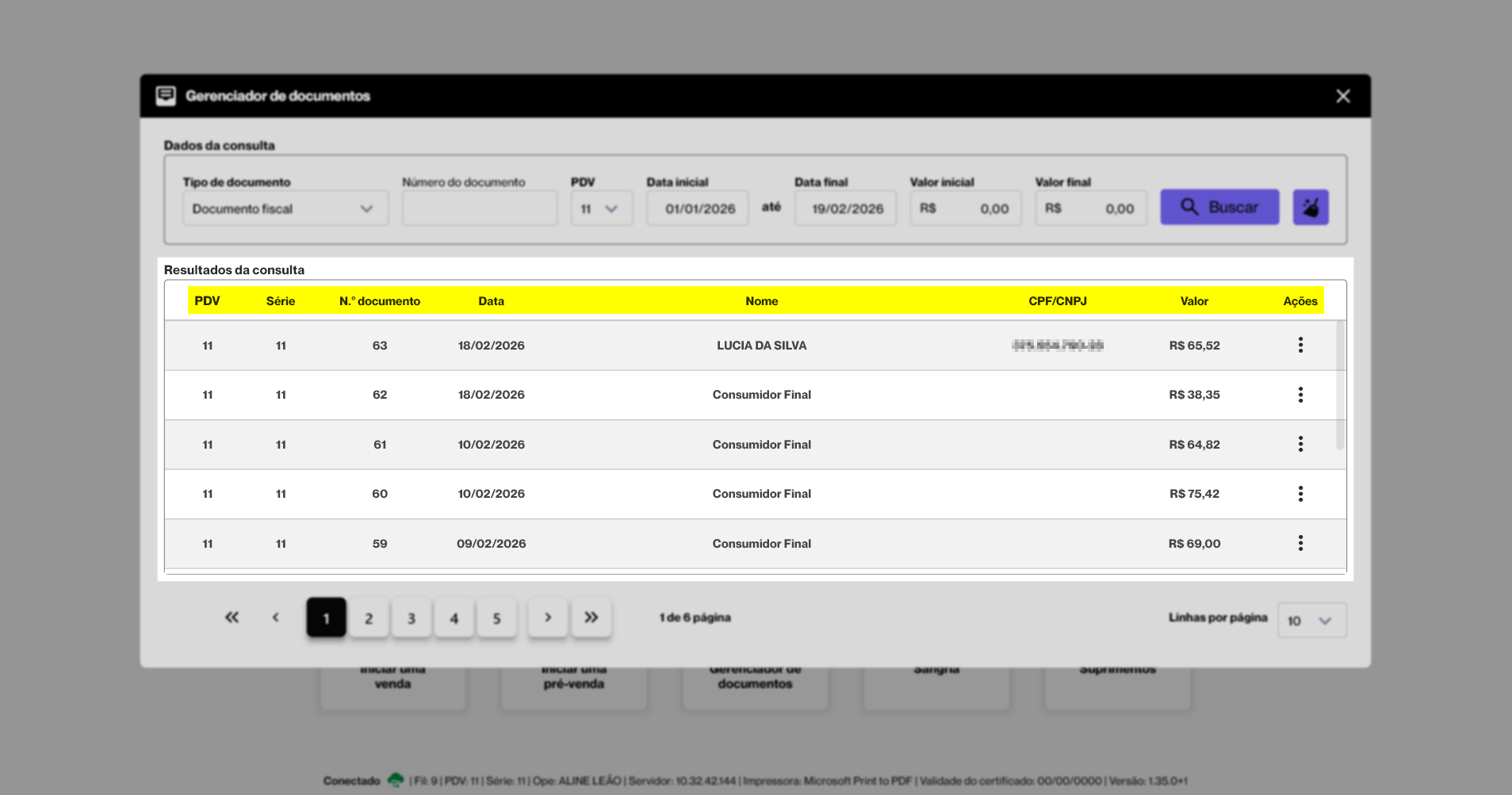Change Linhas por página dropdown
This screenshot has height=795, width=1512.
(1311, 621)
